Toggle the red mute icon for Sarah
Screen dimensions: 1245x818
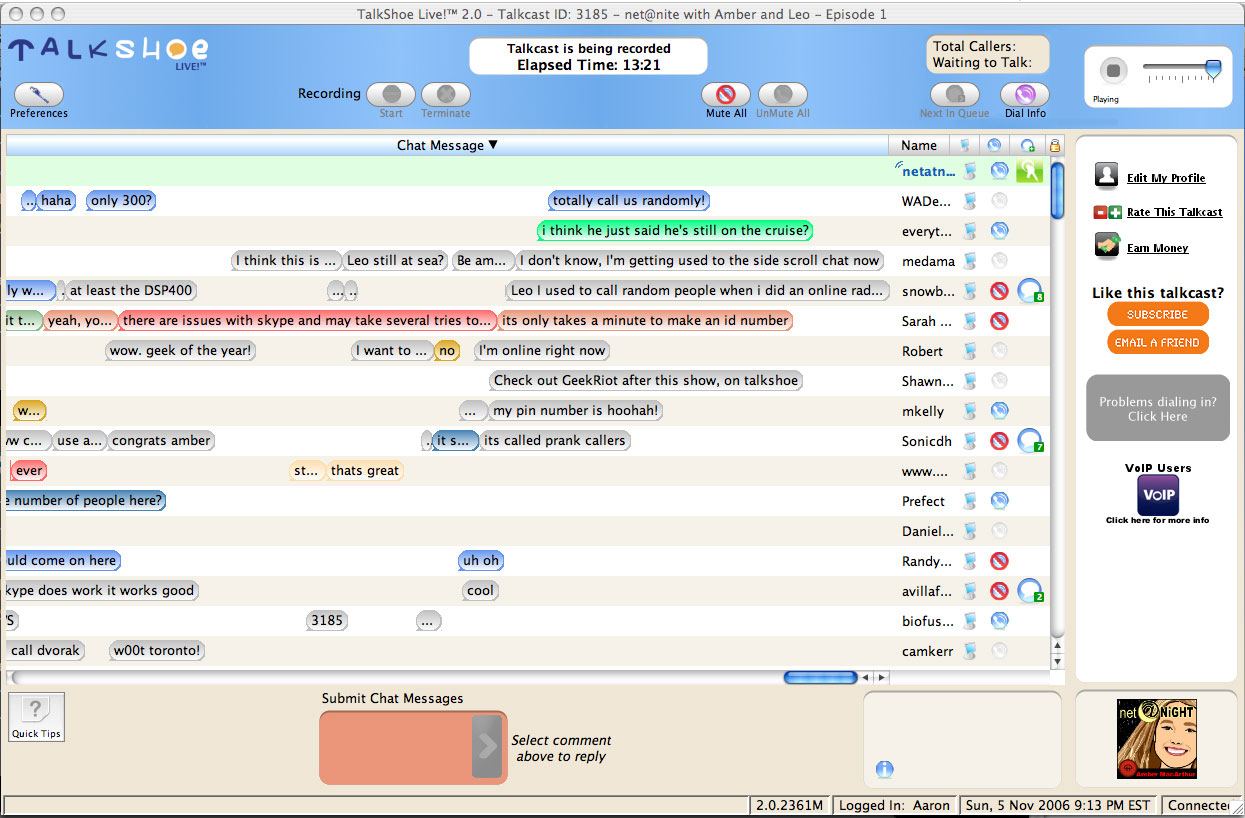tap(998, 321)
